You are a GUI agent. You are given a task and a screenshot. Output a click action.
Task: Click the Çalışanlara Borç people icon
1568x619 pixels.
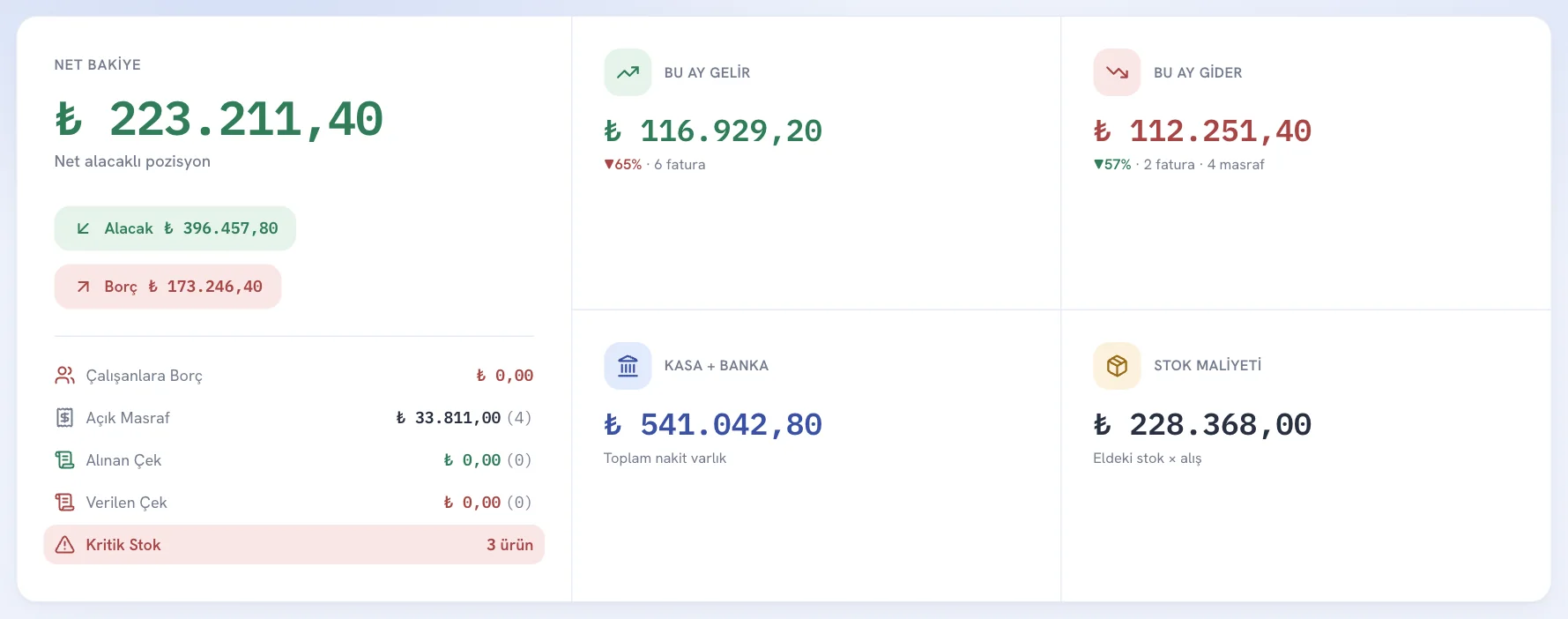tap(64, 376)
